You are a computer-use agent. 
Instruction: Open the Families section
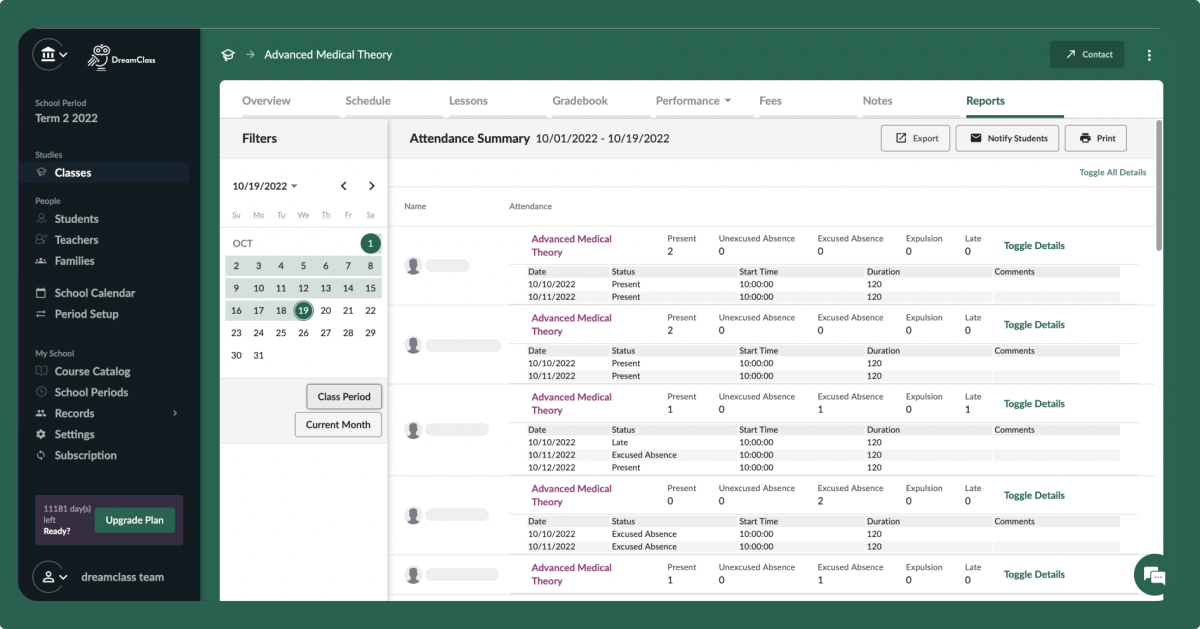click(76, 260)
